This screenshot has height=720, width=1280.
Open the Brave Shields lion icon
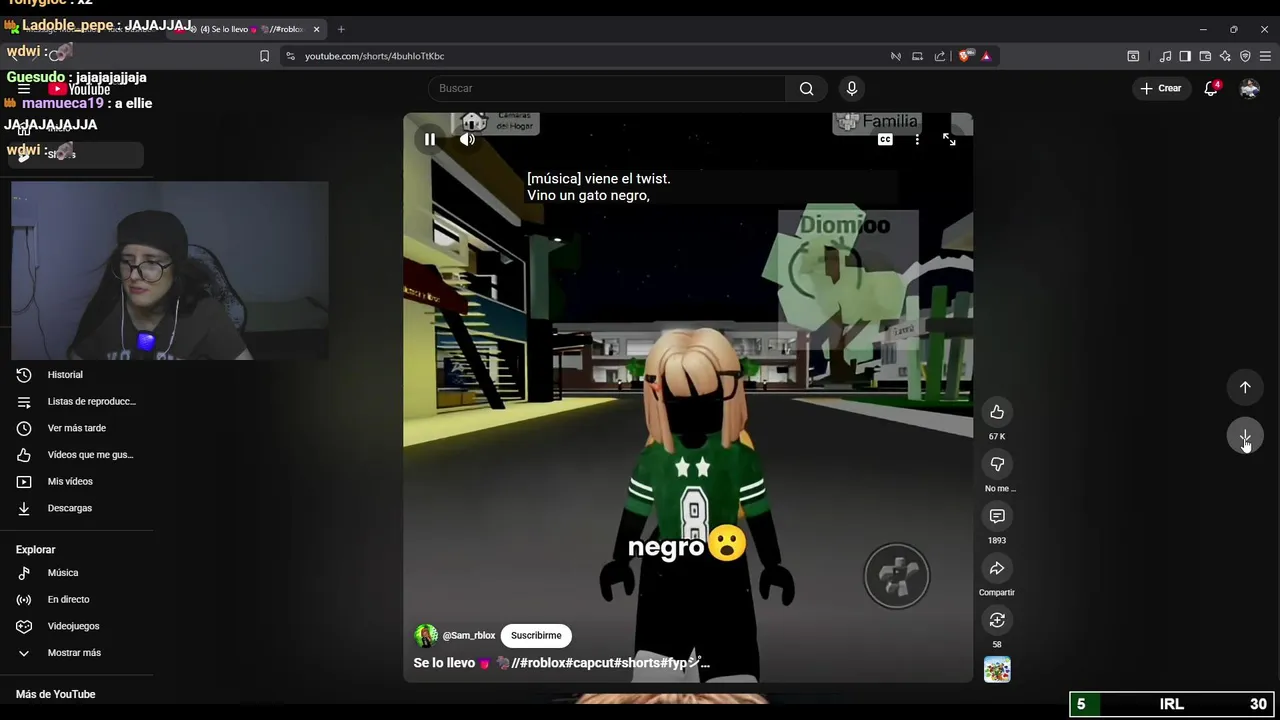tap(964, 56)
